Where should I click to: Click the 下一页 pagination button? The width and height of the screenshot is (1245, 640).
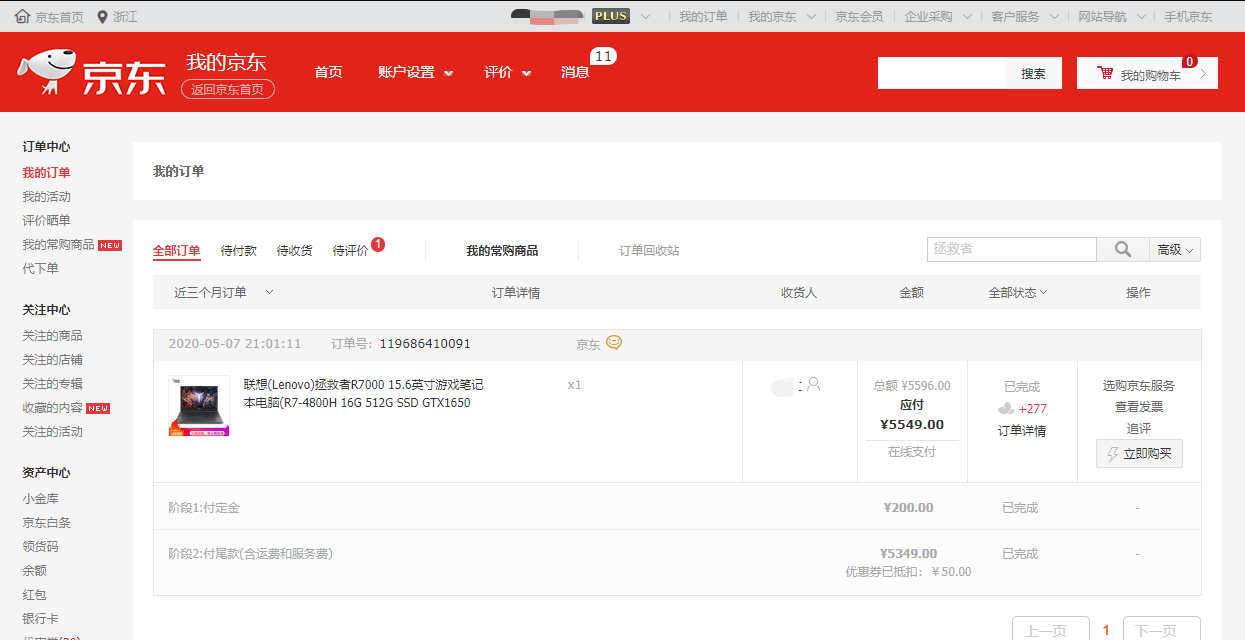click(1162, 628)
